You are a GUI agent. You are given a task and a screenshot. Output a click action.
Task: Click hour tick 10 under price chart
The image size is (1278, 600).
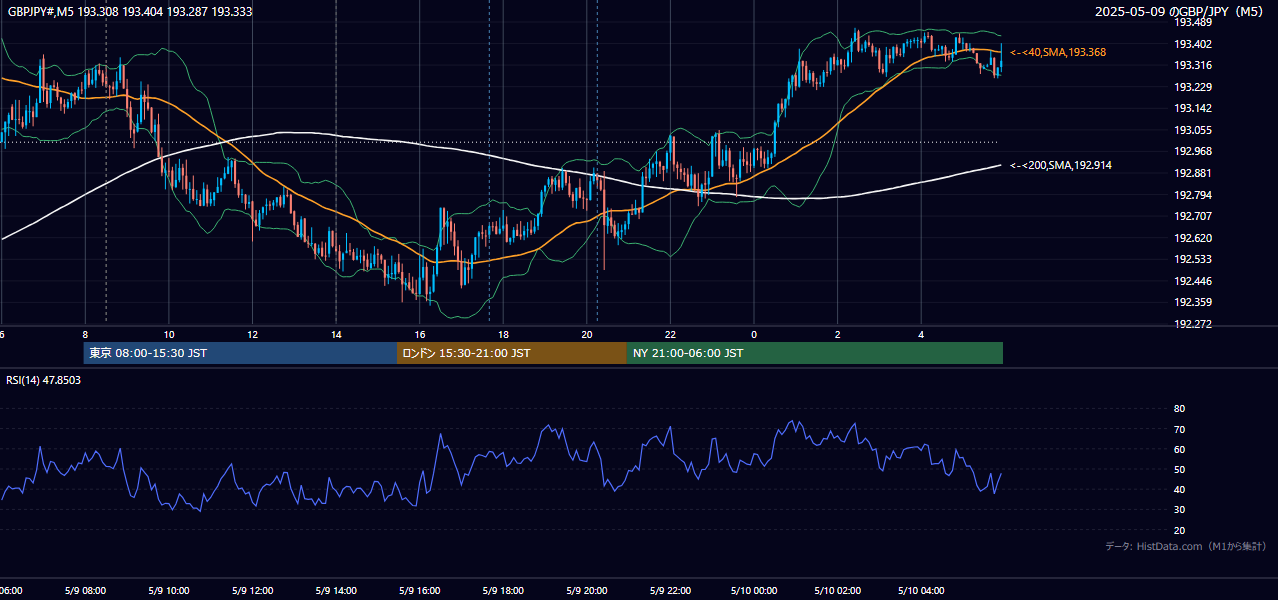[x=169, y=335]
